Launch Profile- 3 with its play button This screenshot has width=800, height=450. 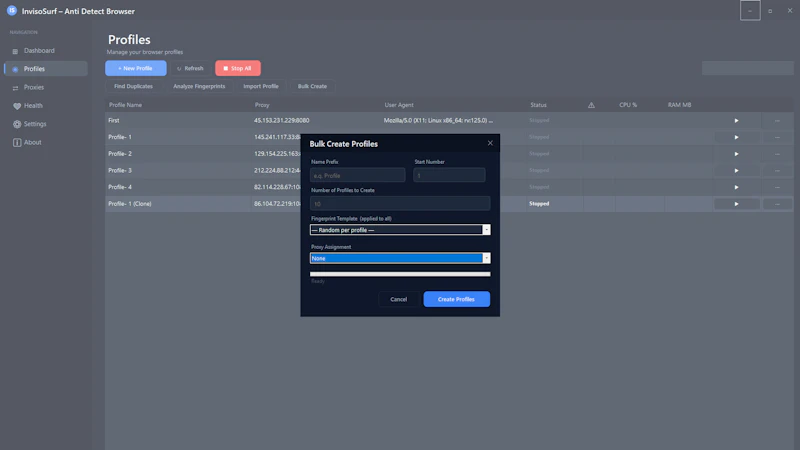click(736, 170)
